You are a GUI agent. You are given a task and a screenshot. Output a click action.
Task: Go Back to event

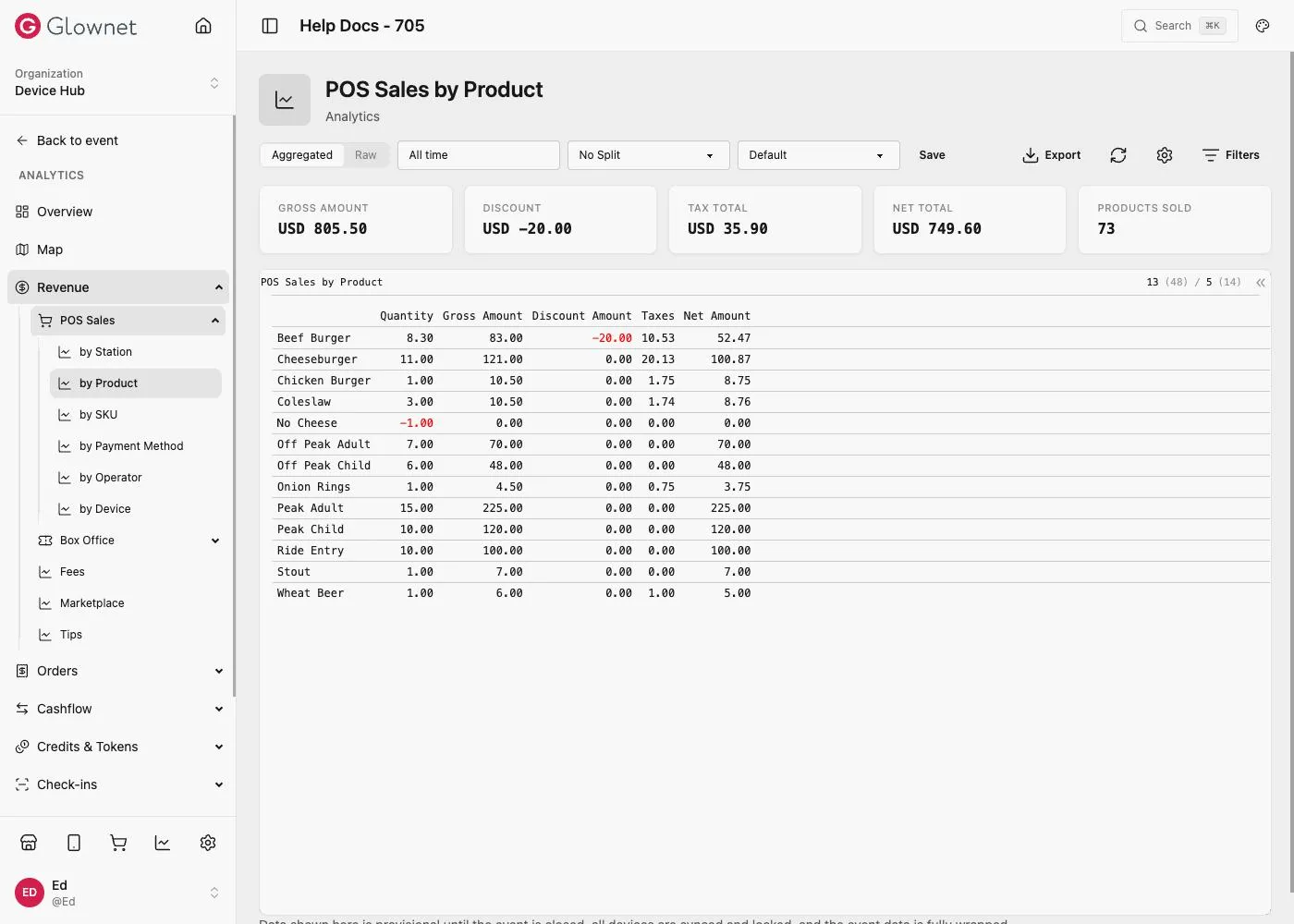tap(67, 140)
